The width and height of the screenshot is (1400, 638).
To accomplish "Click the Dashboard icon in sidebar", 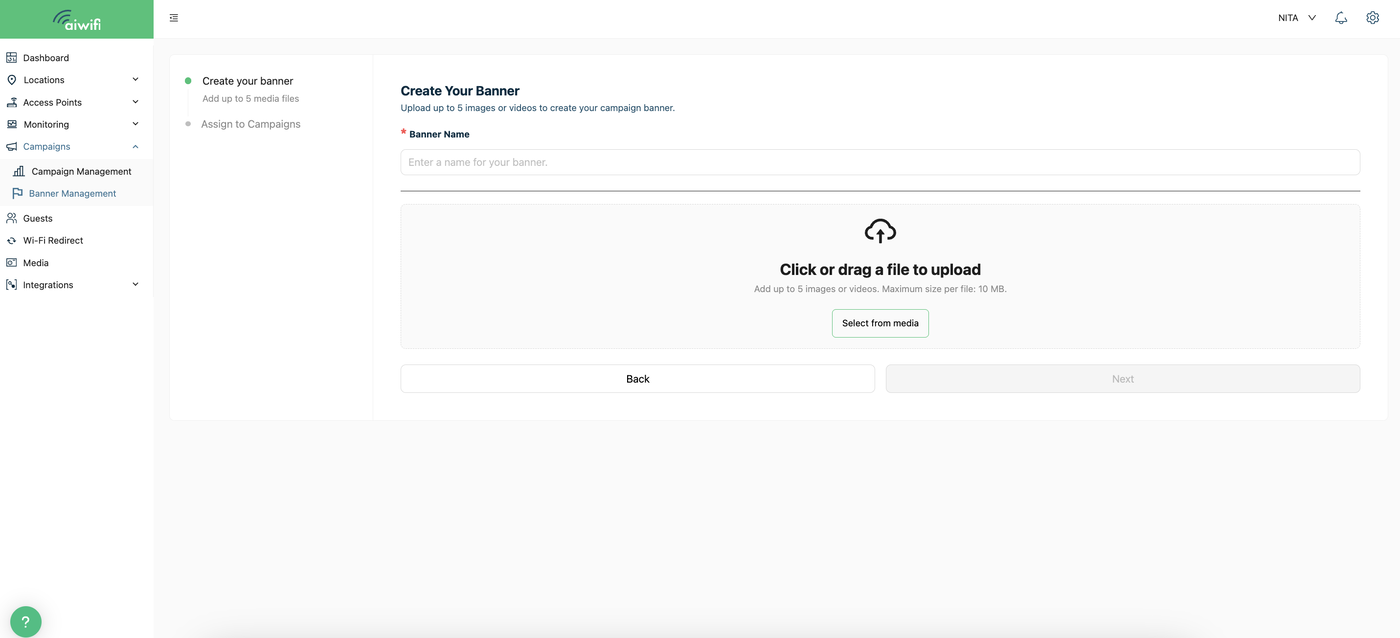I will click(x=12, y=58).
